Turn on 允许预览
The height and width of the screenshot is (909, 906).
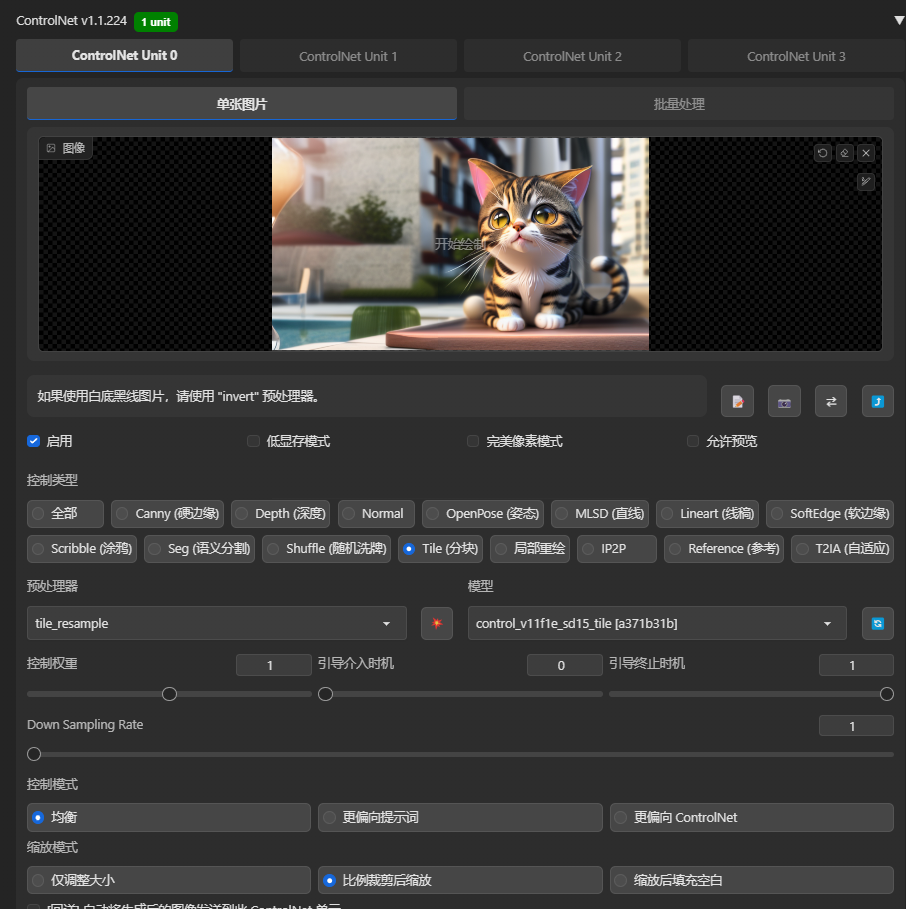point(693,440)
